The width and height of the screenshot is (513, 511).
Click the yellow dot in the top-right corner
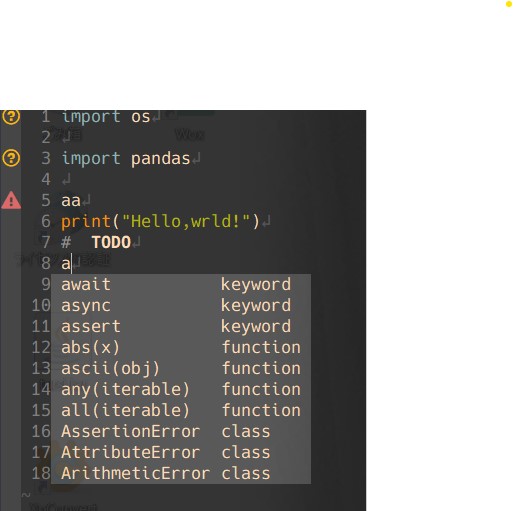tap(509, 4)
